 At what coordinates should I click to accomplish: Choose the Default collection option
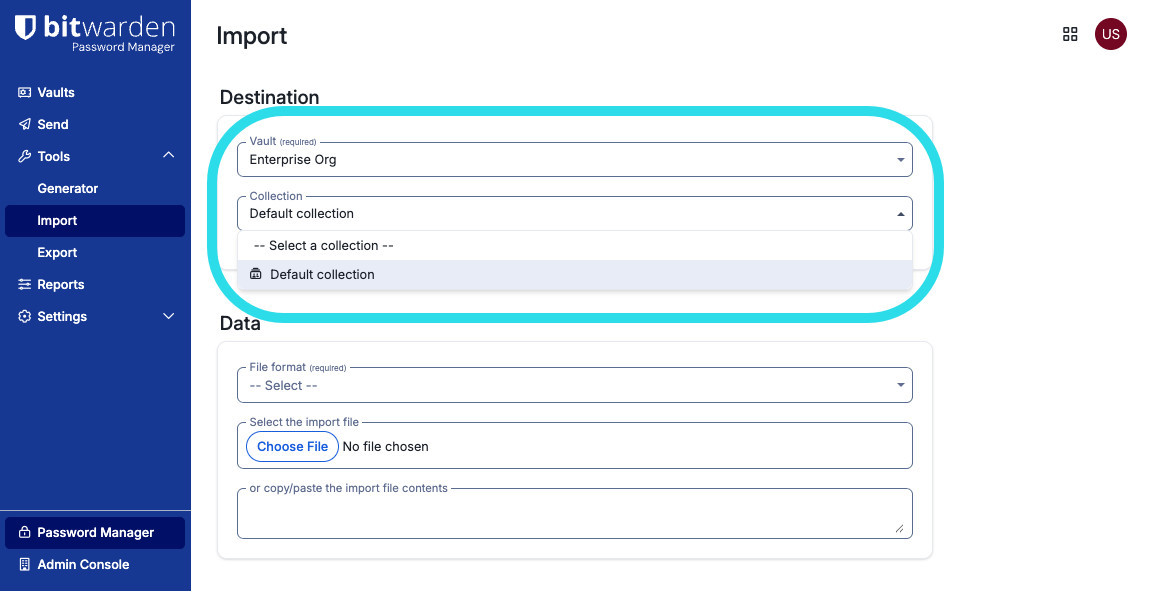pyautogui.click(x=322, y=274)
